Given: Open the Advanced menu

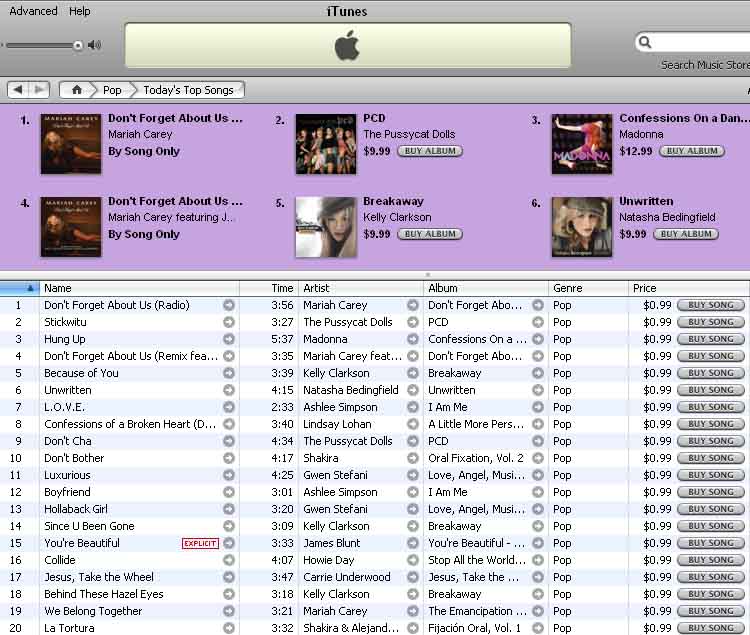Looking at the screenshot, I should (33, 11).
